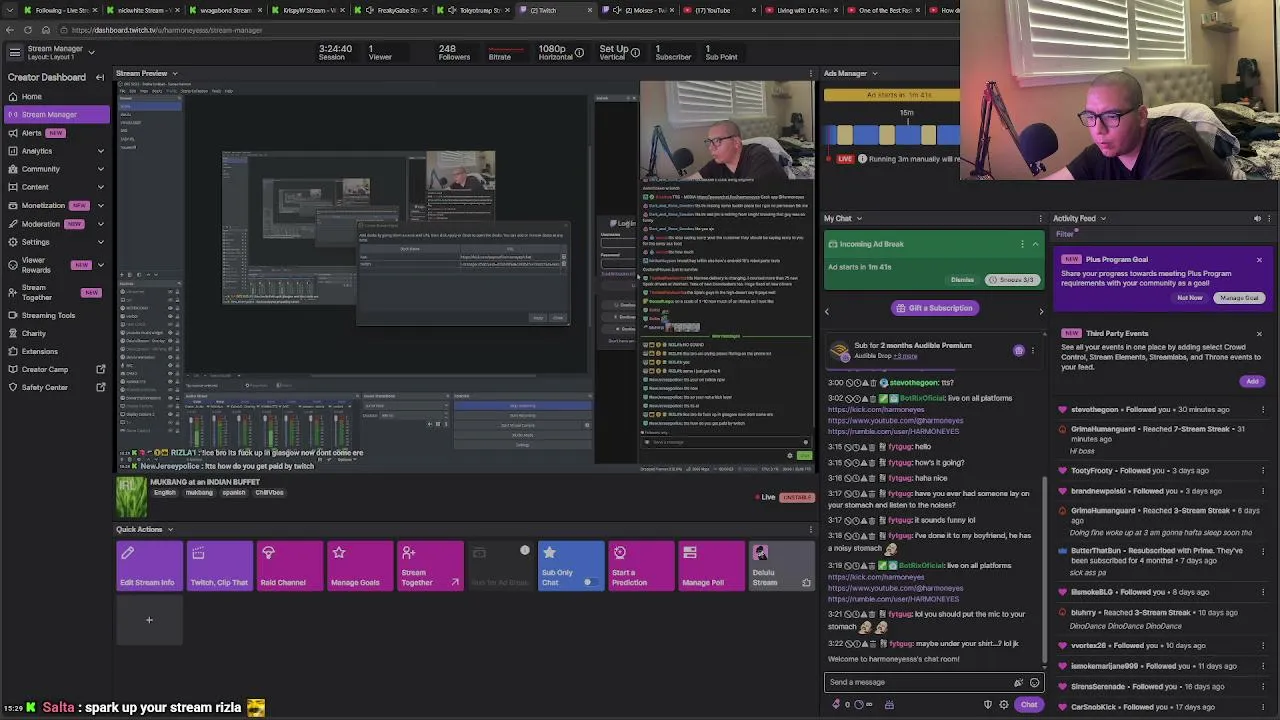Add third party events to feed
This screenshot has height=720, width=1280.
(1252, 381)
